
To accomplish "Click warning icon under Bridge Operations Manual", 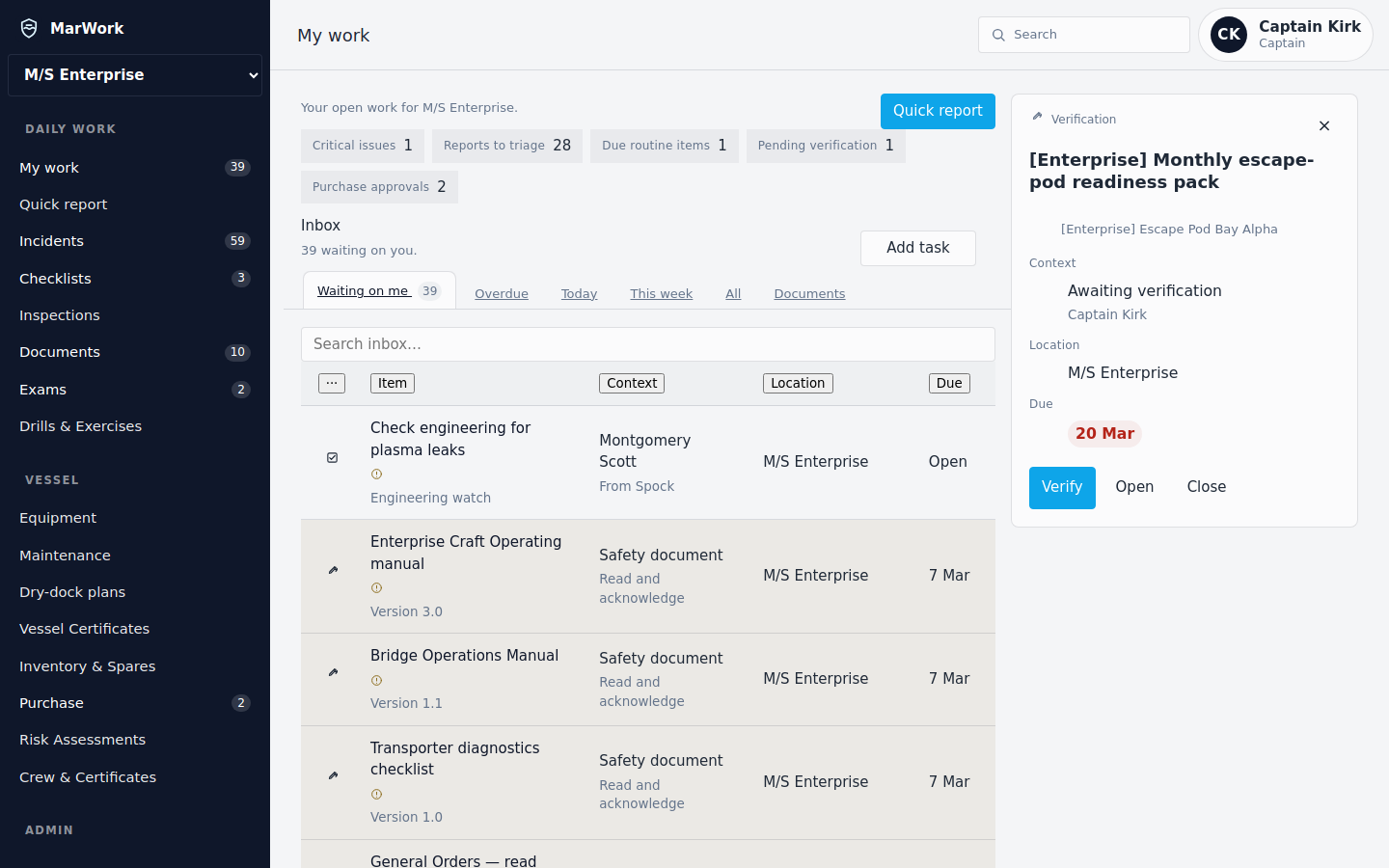I will 377,681.
